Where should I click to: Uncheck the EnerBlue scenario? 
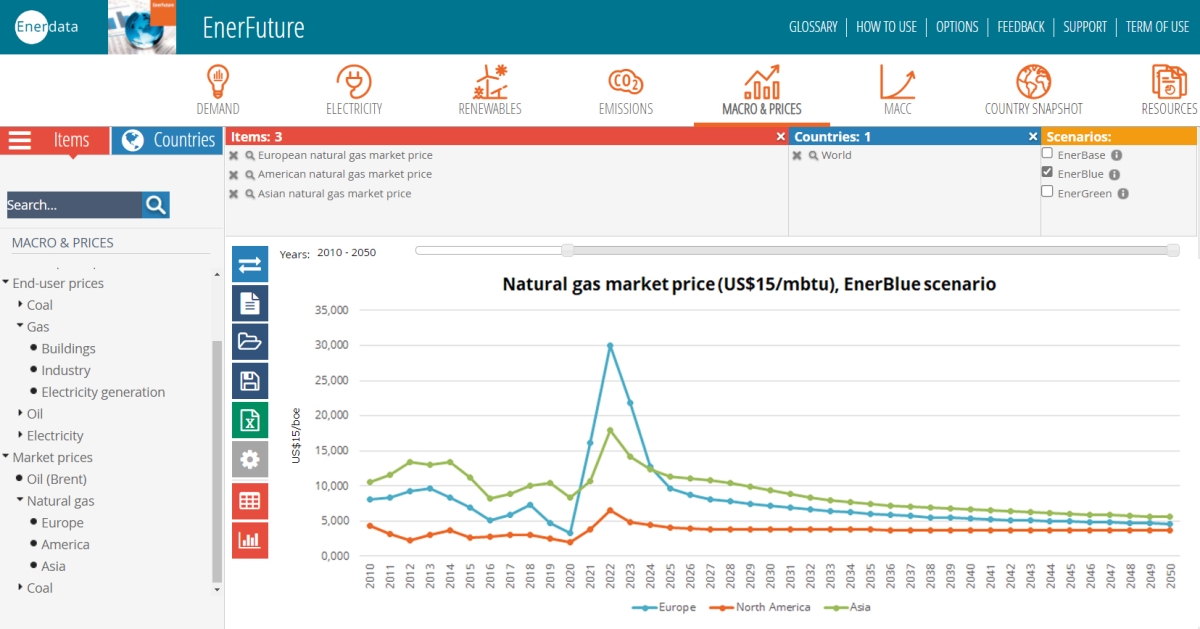coord(1049,173)
